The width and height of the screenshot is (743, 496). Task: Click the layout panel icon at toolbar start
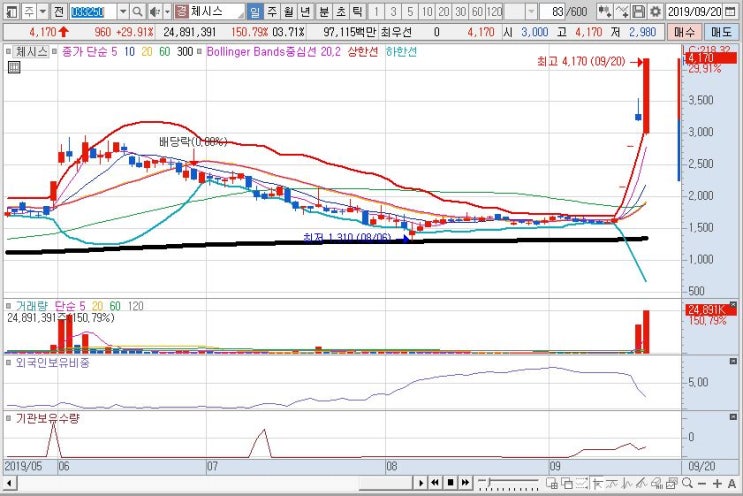(12, 11)
